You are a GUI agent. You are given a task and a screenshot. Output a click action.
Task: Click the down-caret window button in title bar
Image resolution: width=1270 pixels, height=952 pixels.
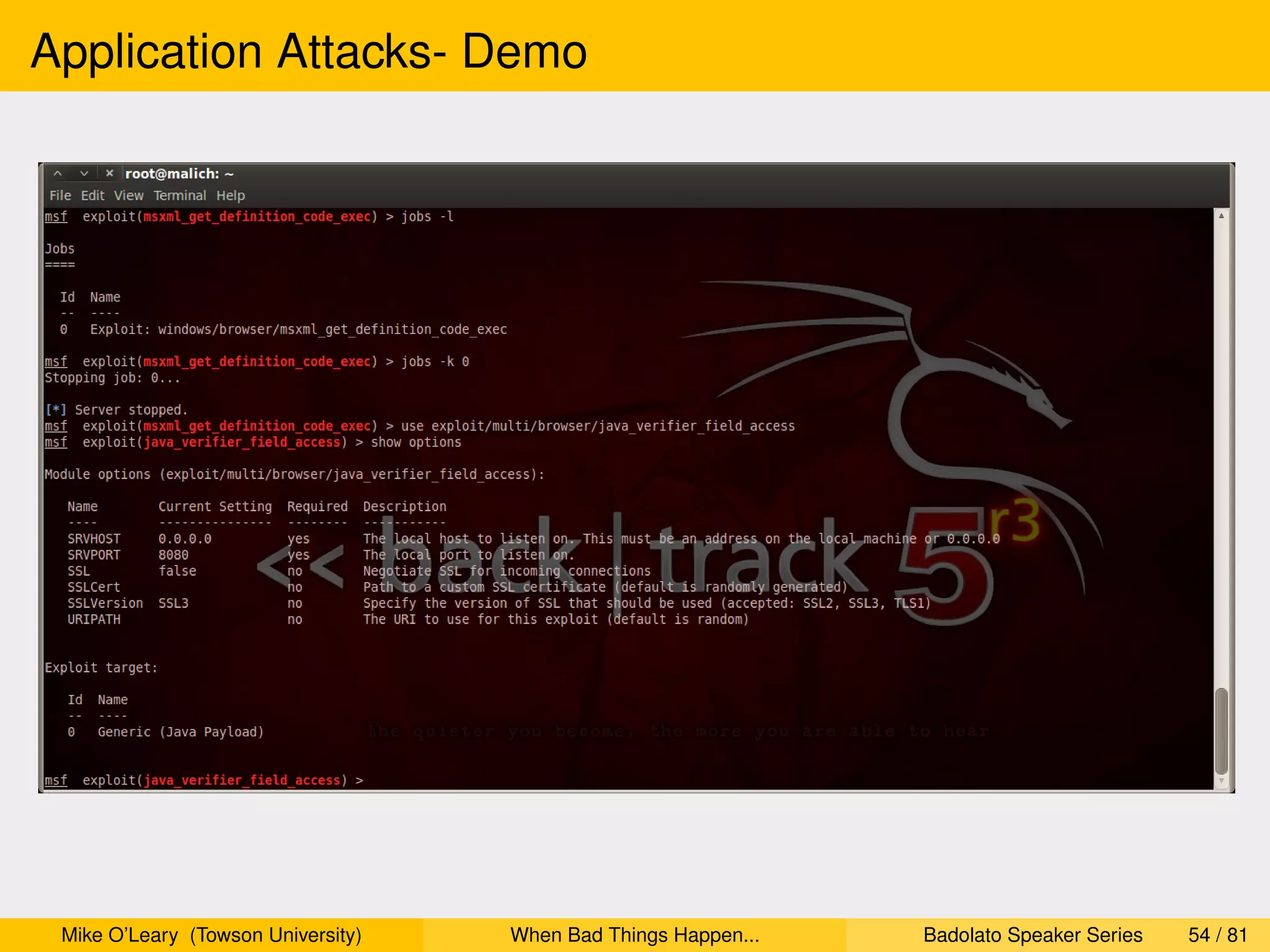[84, 174]
